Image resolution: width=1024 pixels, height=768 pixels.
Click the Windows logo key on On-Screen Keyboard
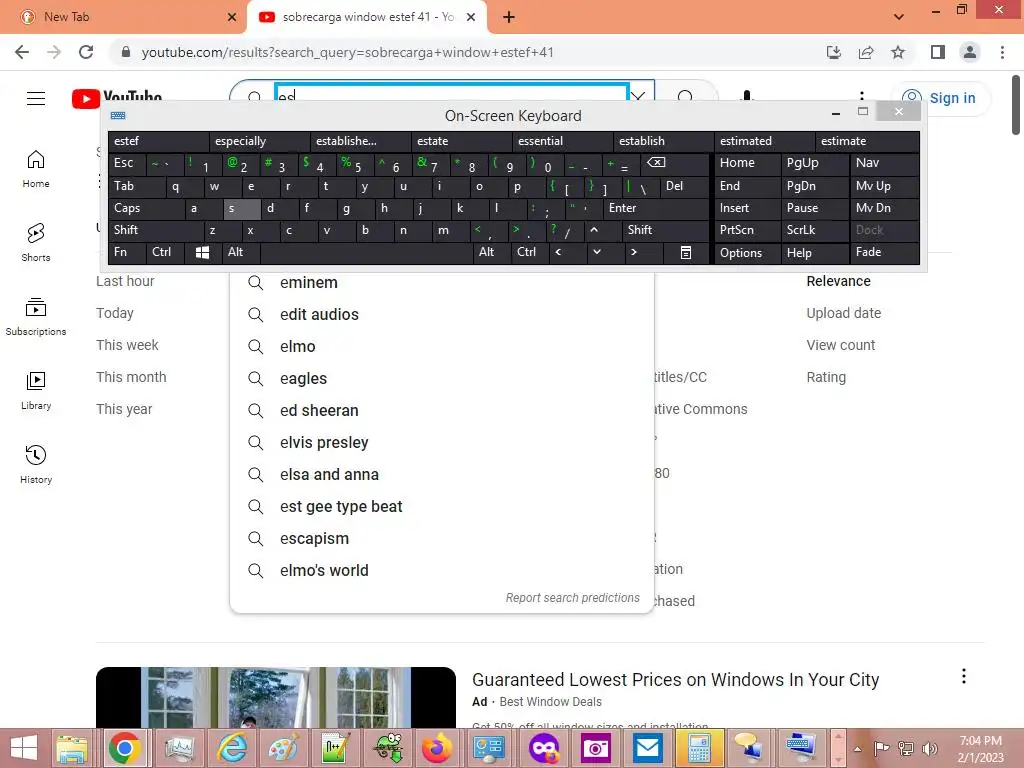coord(202,253)
